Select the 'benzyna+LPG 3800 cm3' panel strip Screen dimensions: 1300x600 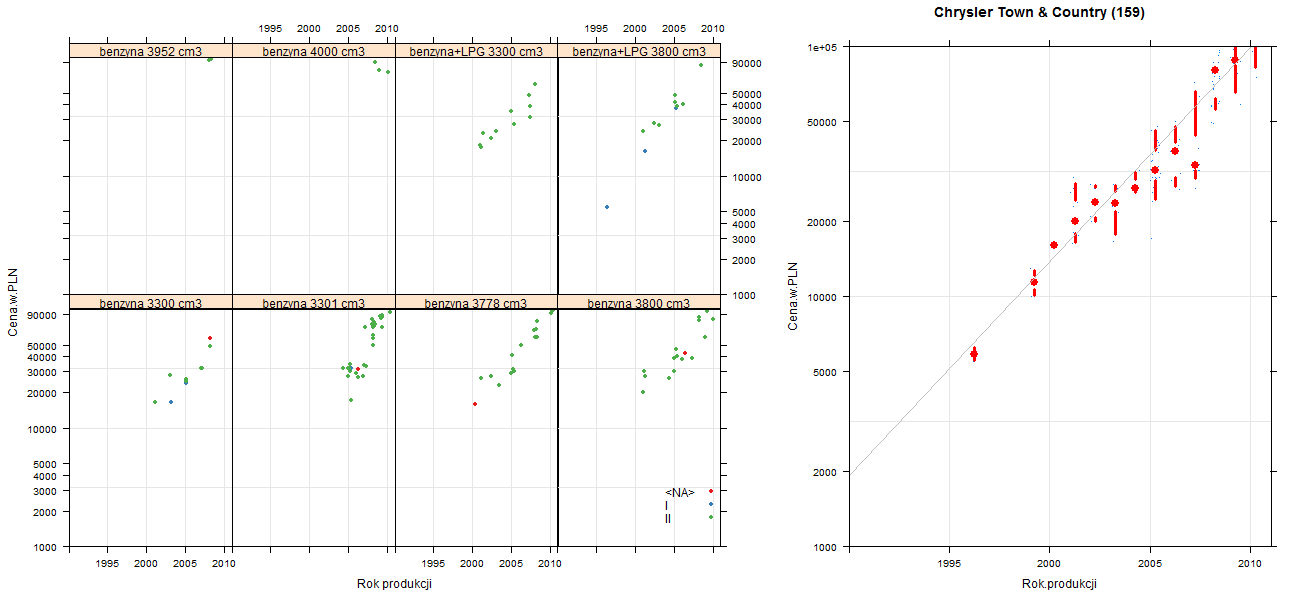tap(639, 51)
